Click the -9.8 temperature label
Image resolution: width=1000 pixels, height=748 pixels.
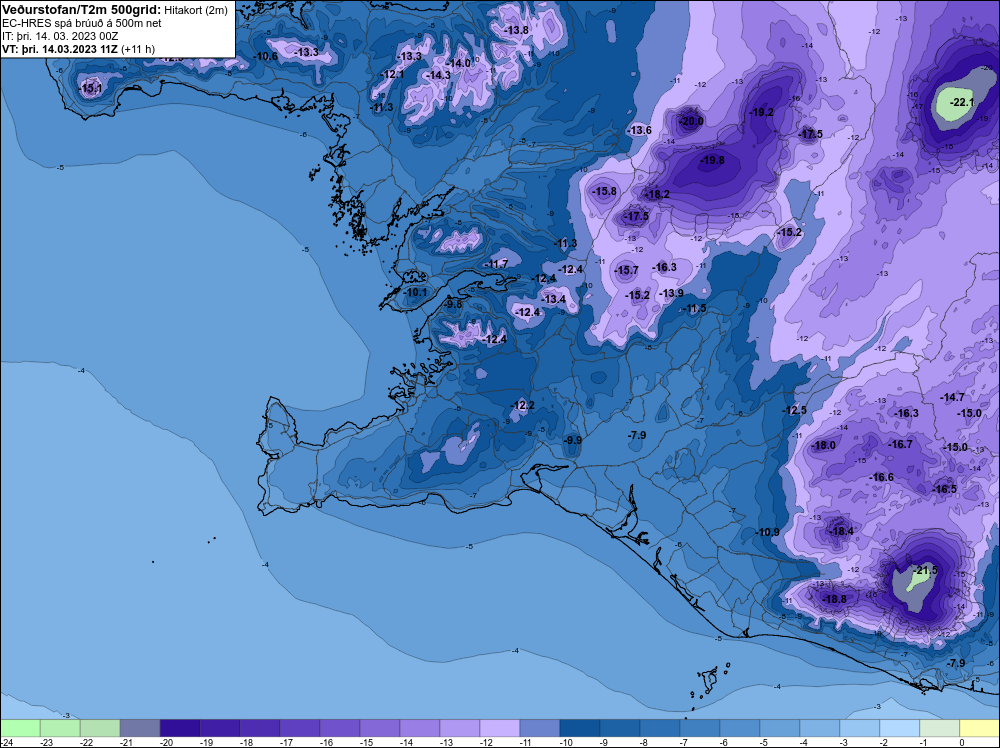(x=453, y=305)
